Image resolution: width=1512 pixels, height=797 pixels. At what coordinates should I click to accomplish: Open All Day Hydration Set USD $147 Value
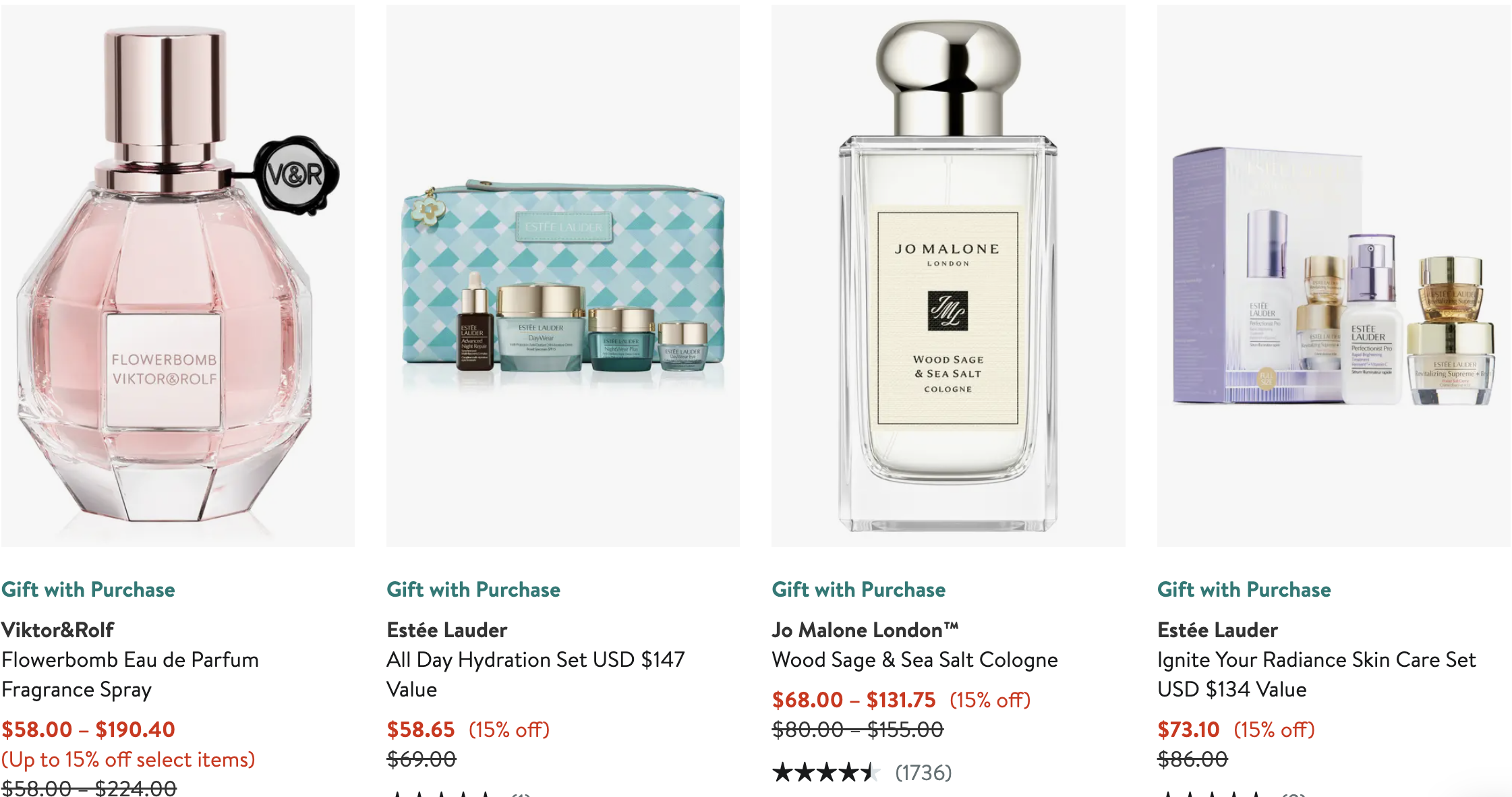tap(536, 674)
